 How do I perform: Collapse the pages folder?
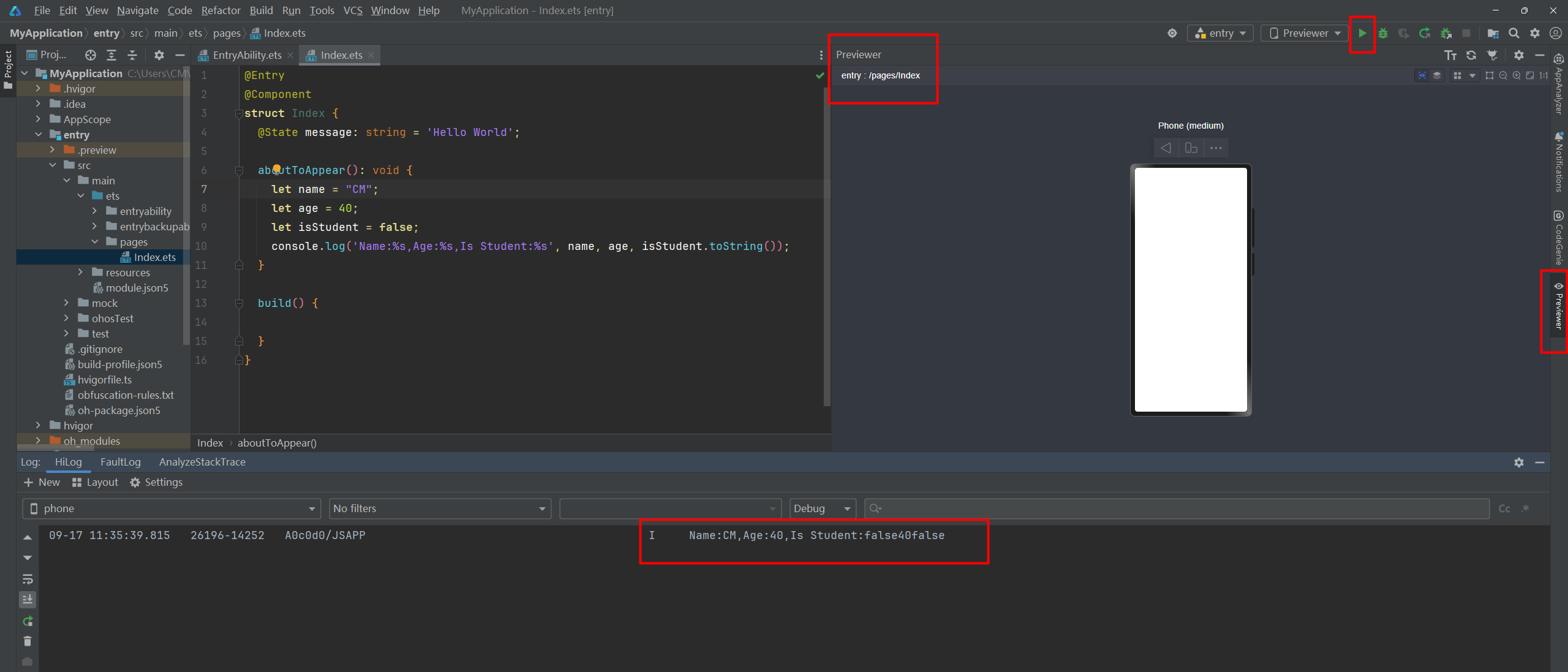(x=95, y=242)
